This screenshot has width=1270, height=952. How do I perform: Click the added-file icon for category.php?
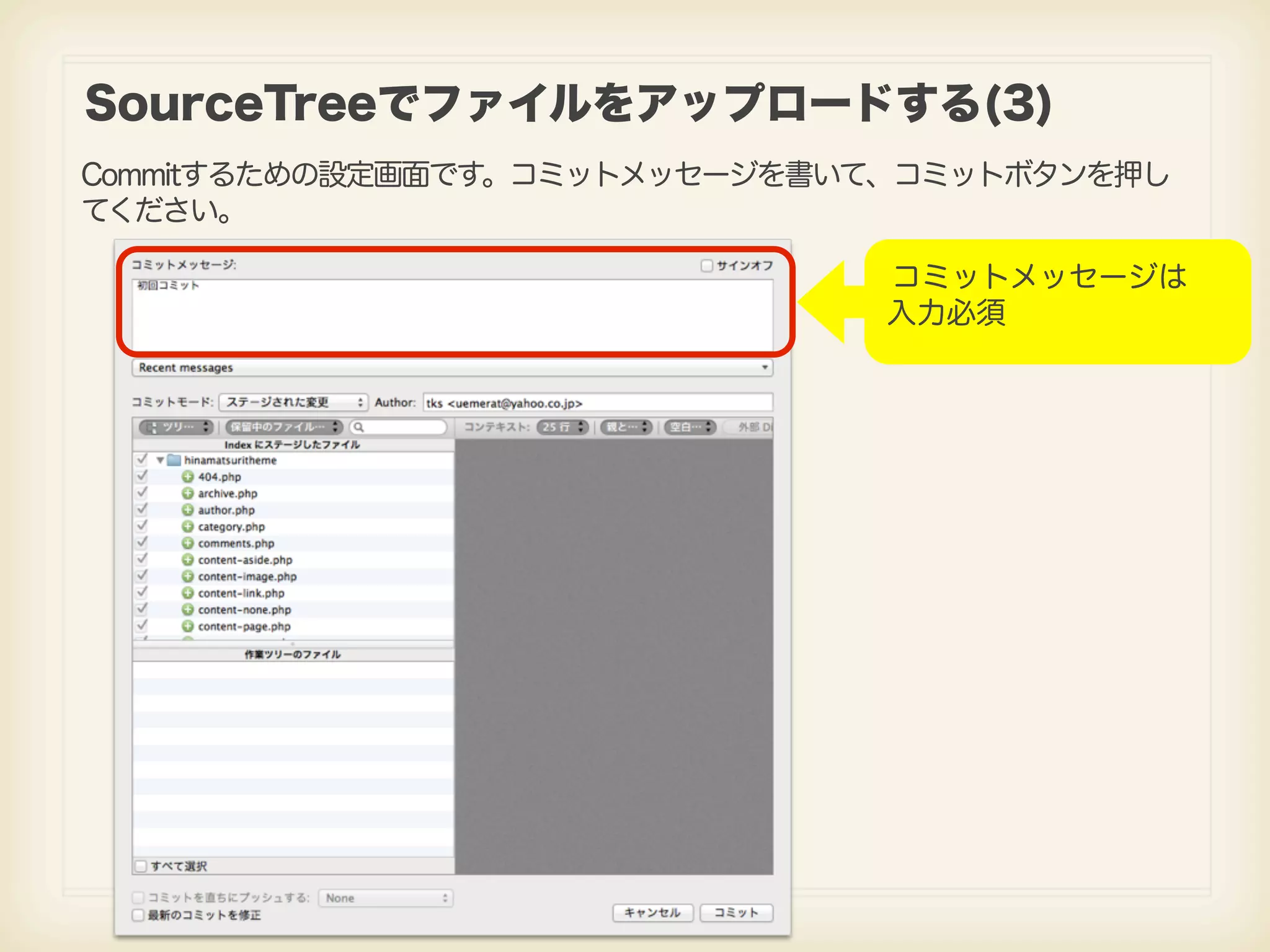pos(188,526)
